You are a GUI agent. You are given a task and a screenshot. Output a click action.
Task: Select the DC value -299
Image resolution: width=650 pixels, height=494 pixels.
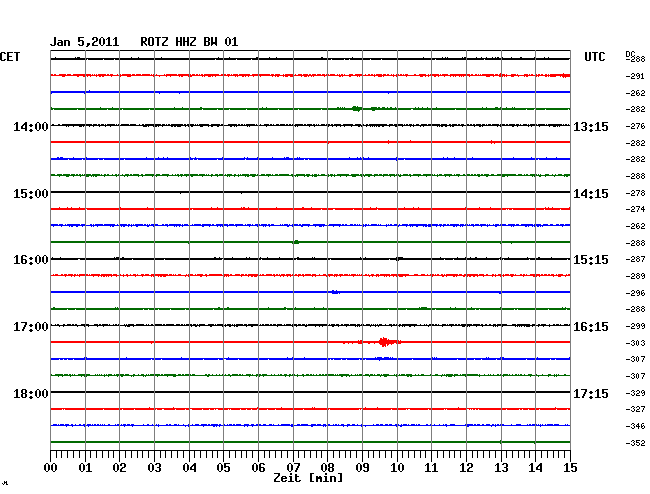(635, 326)
